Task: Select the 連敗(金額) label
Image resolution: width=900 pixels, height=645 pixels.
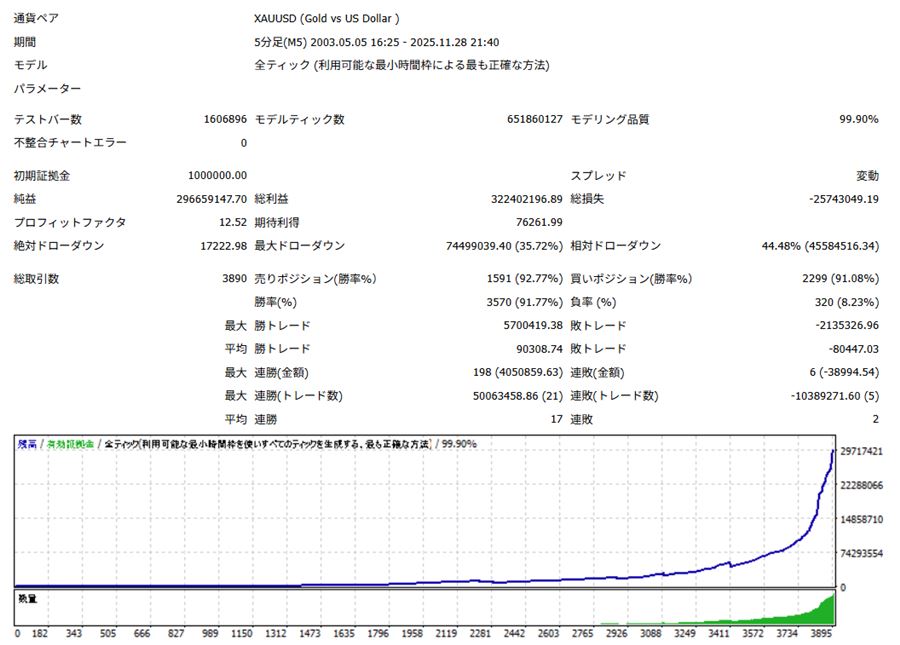Action: (x=597, y=372)
